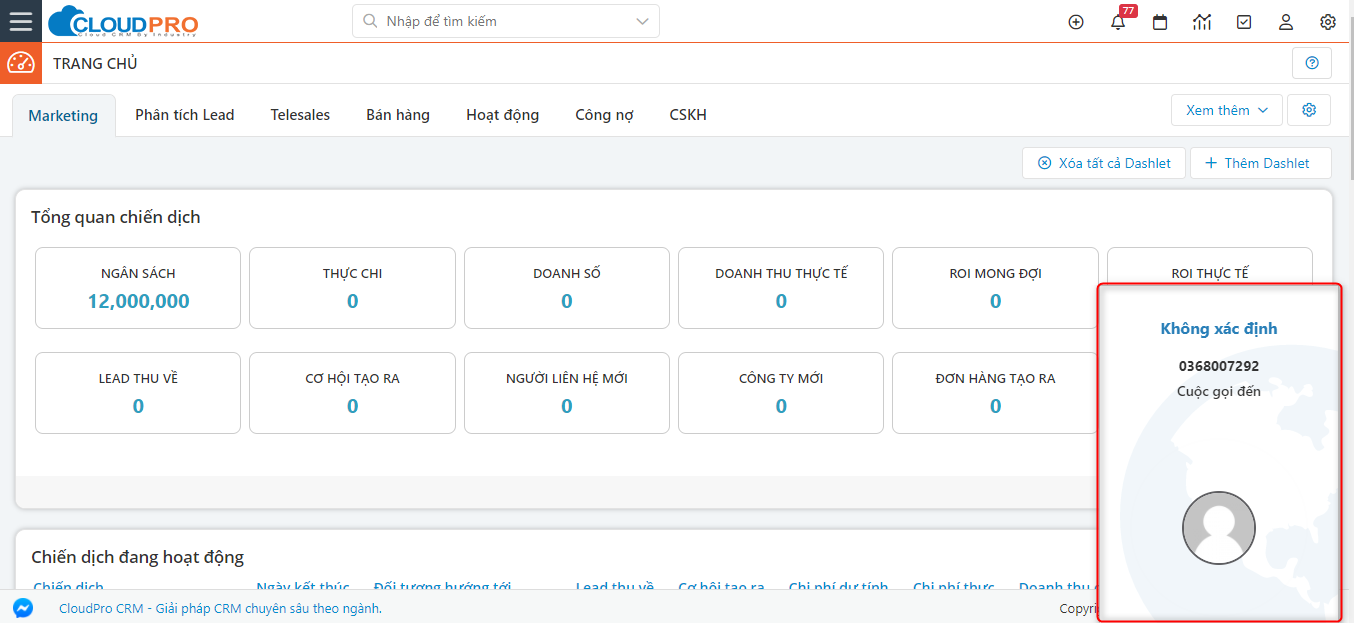Click the caller avatar picture
1354x623 pixels.
(x=1219, y=528)
